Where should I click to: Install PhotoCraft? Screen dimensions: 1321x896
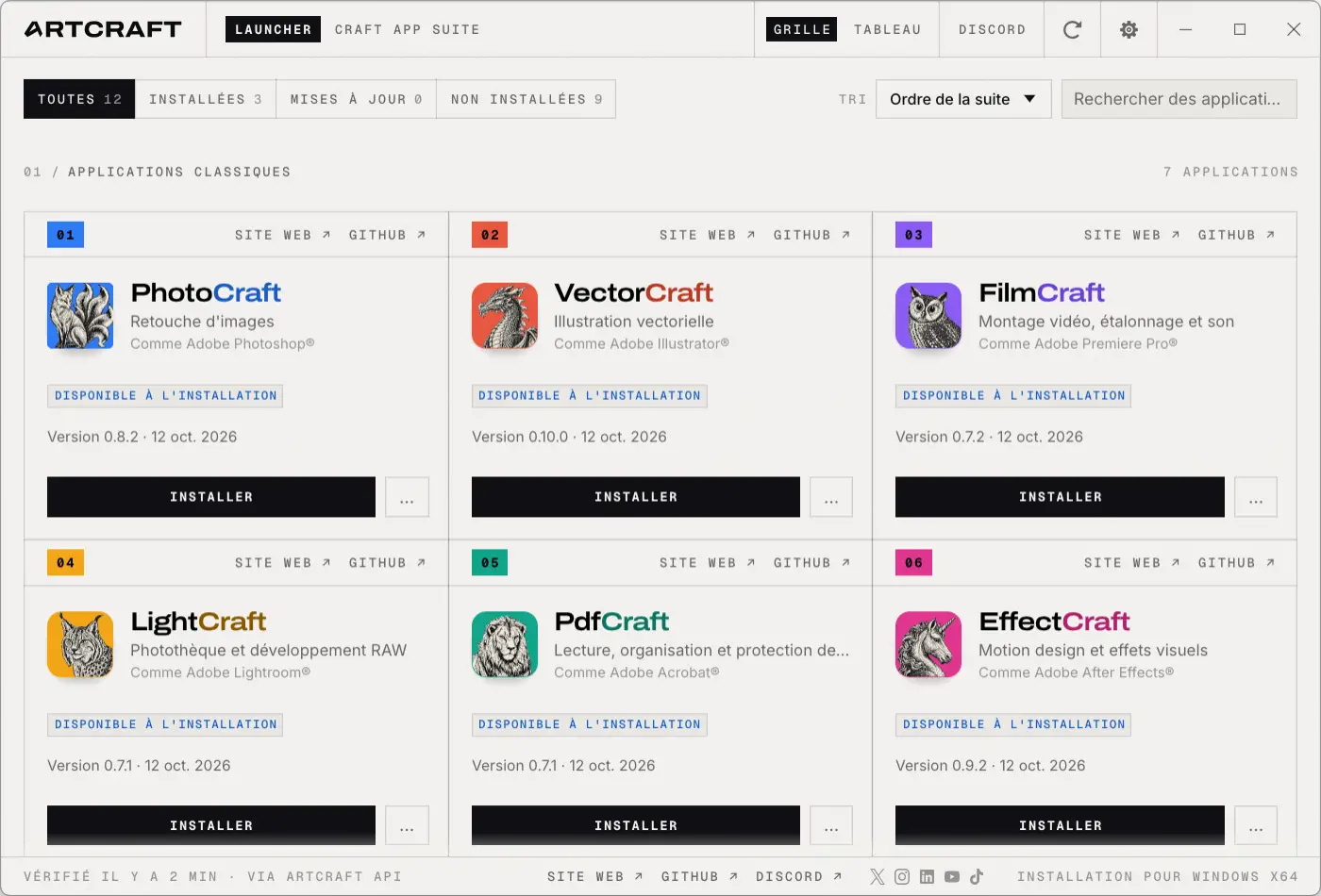(x=211, y=497)
